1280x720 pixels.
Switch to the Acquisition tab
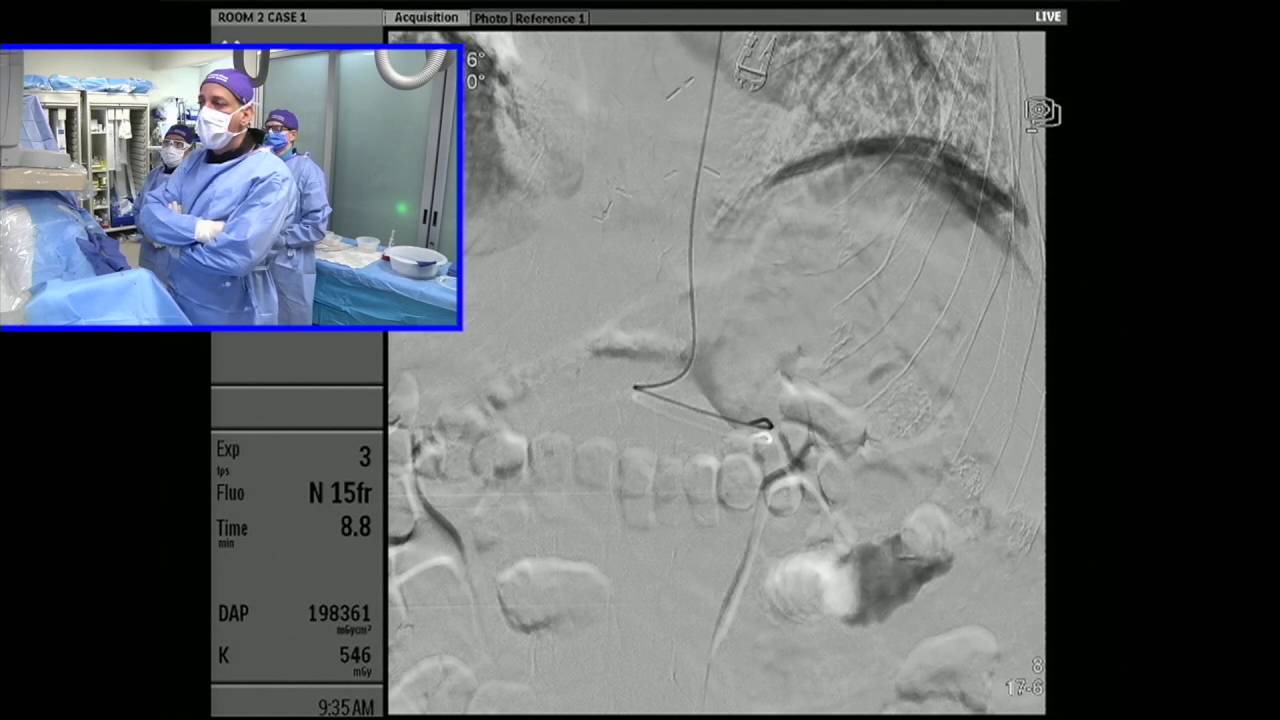click(426, 17)
